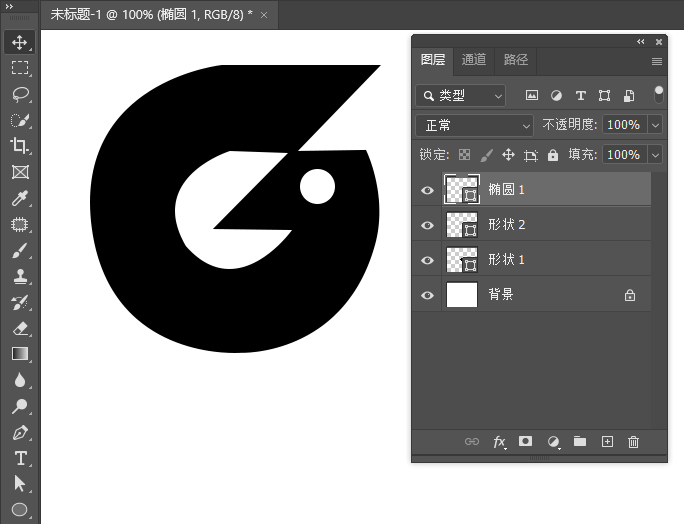Viewport: 684px width, 524px height.
Task: Select the Blur tool
Action: (x=20, y=380)
